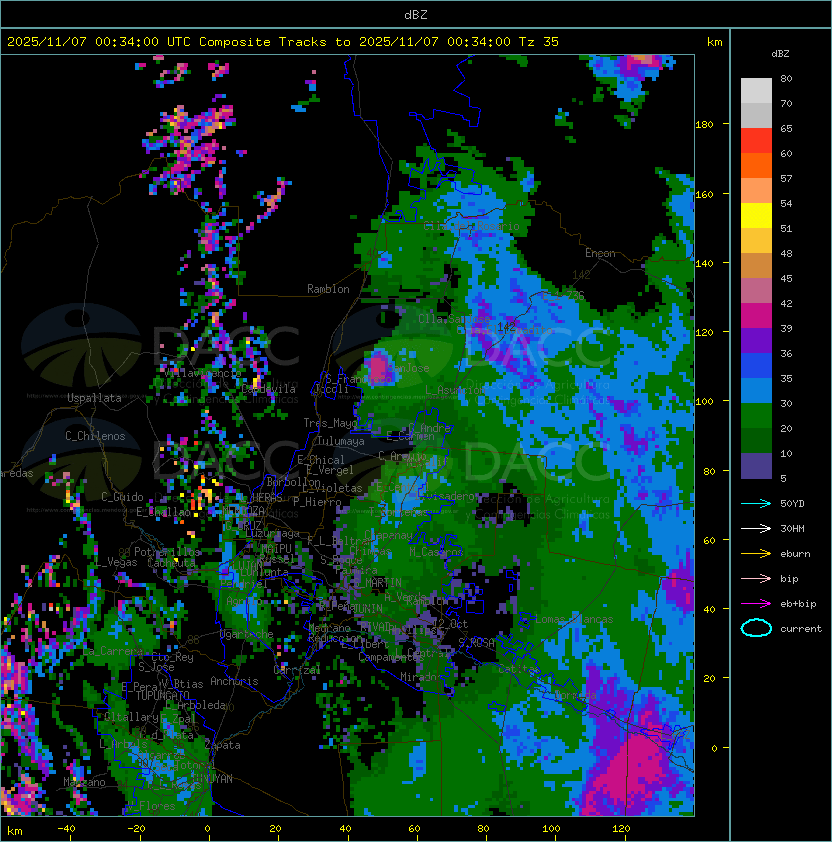Image resolution: width=832 pixels, height=842 pixels.
Task: Click the 'Carrizal' map label
Action: point(297,670)
